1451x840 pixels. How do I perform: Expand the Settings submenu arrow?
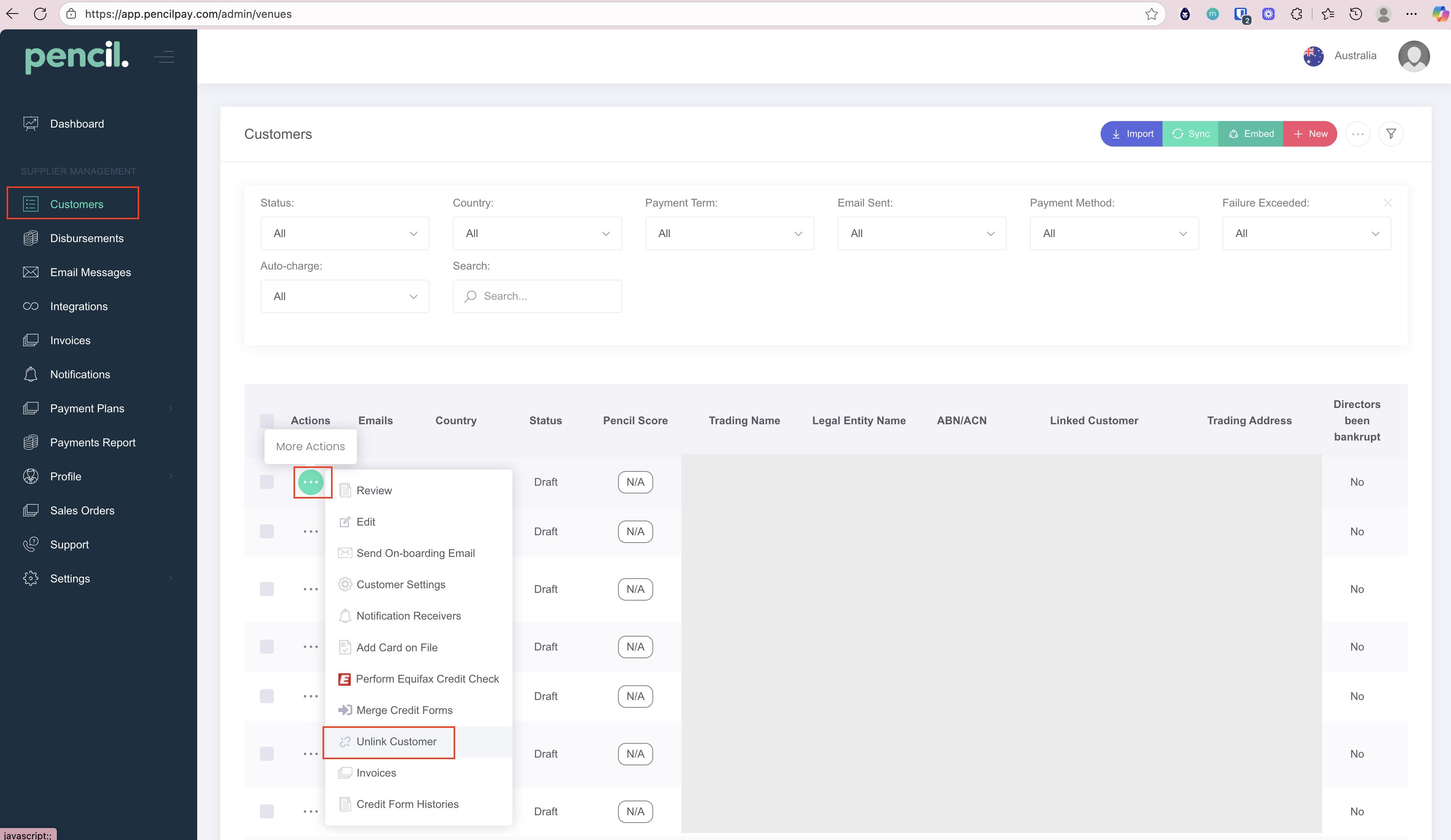171,578
